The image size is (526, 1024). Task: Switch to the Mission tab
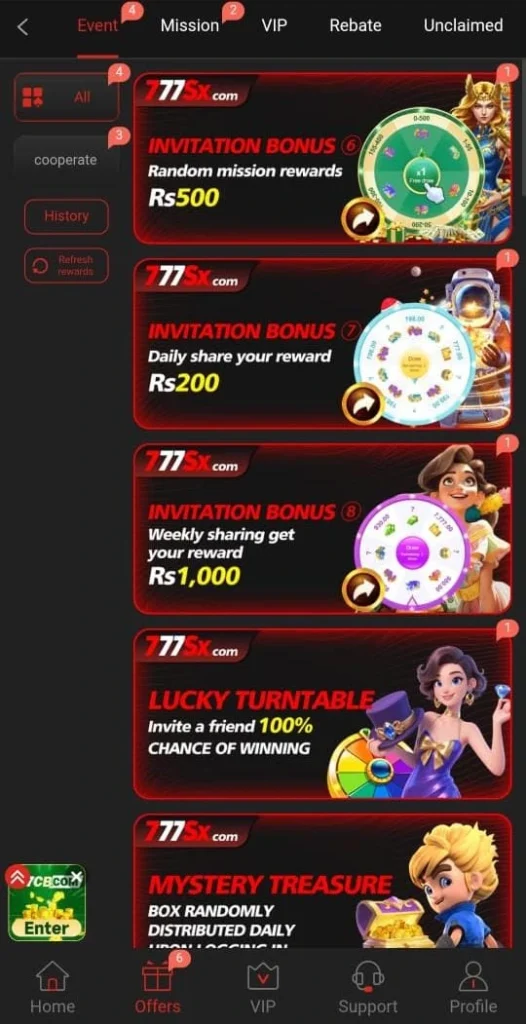click(189, 25)
